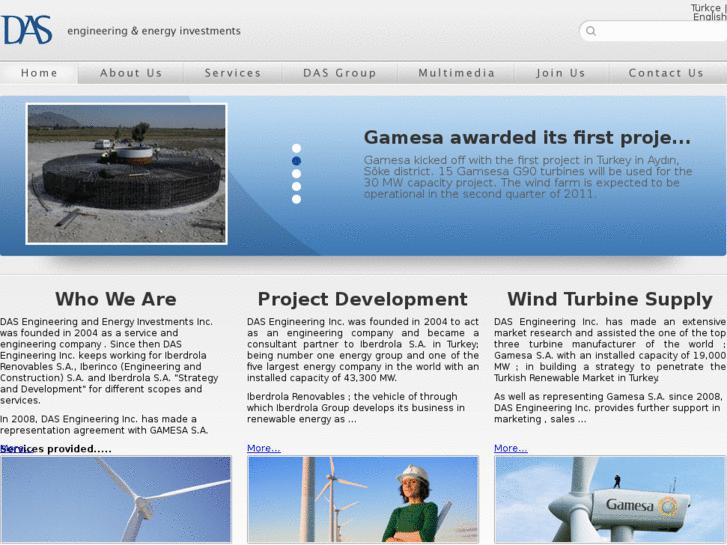The width and height of the screenshot is (727, 545).
Task: Open the Multimedia menu
Action: (x=456, y=73)
